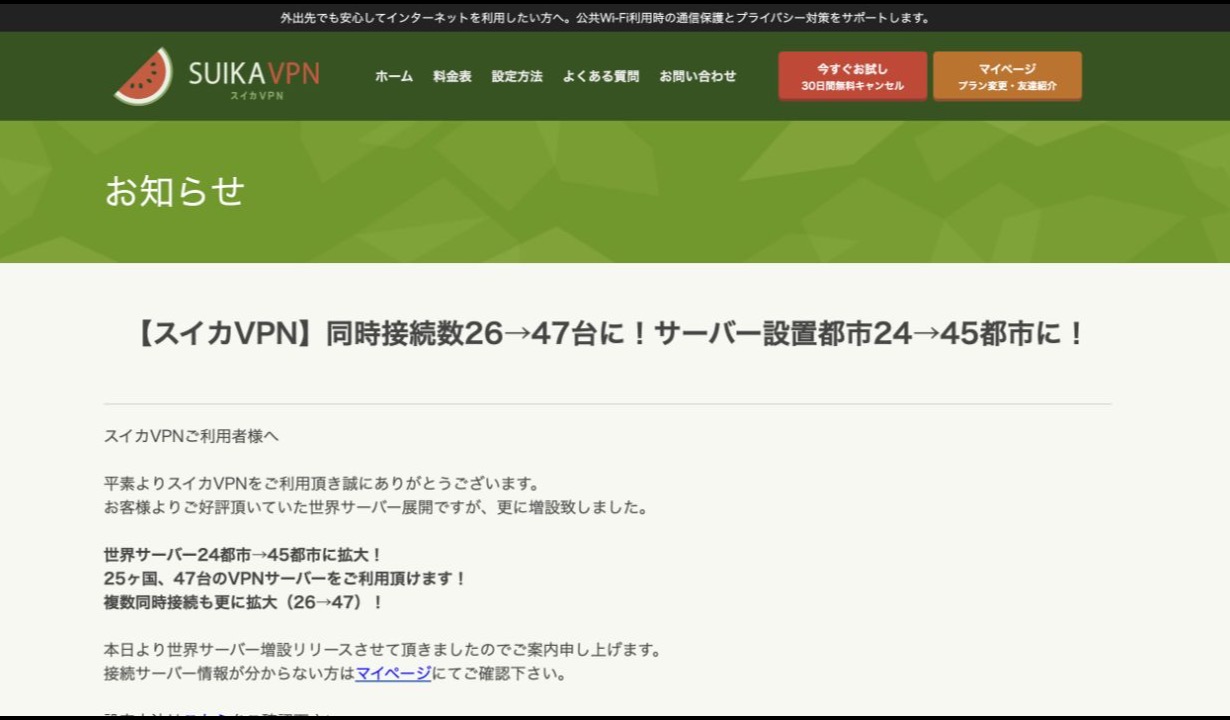This screenshot has width=1230, height=720.
Task: Click the article title about 同時接続数26→47台
Action: tap(608, 334)
